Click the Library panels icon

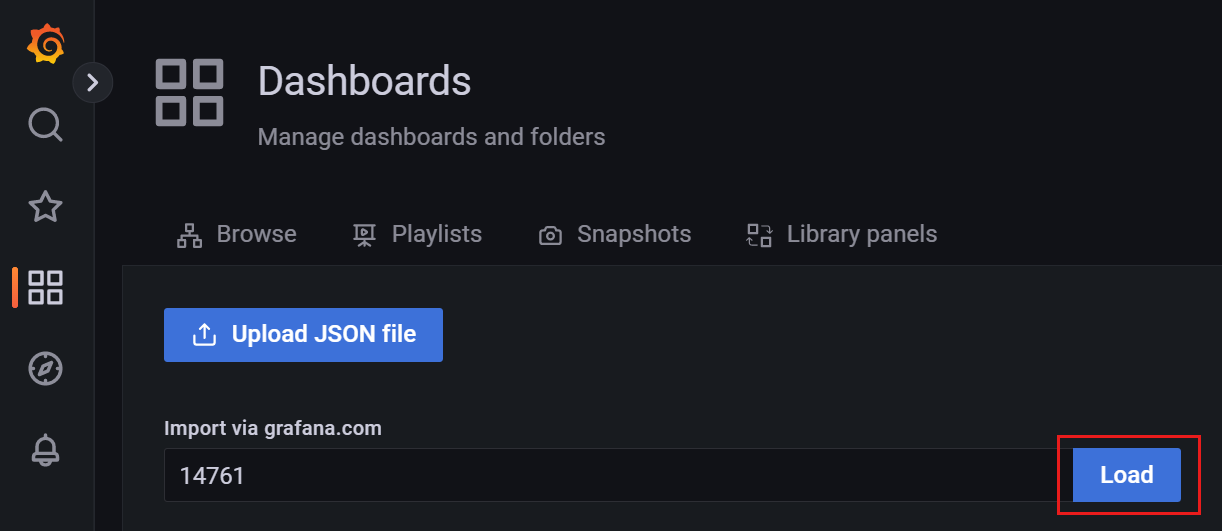[760, 235]
